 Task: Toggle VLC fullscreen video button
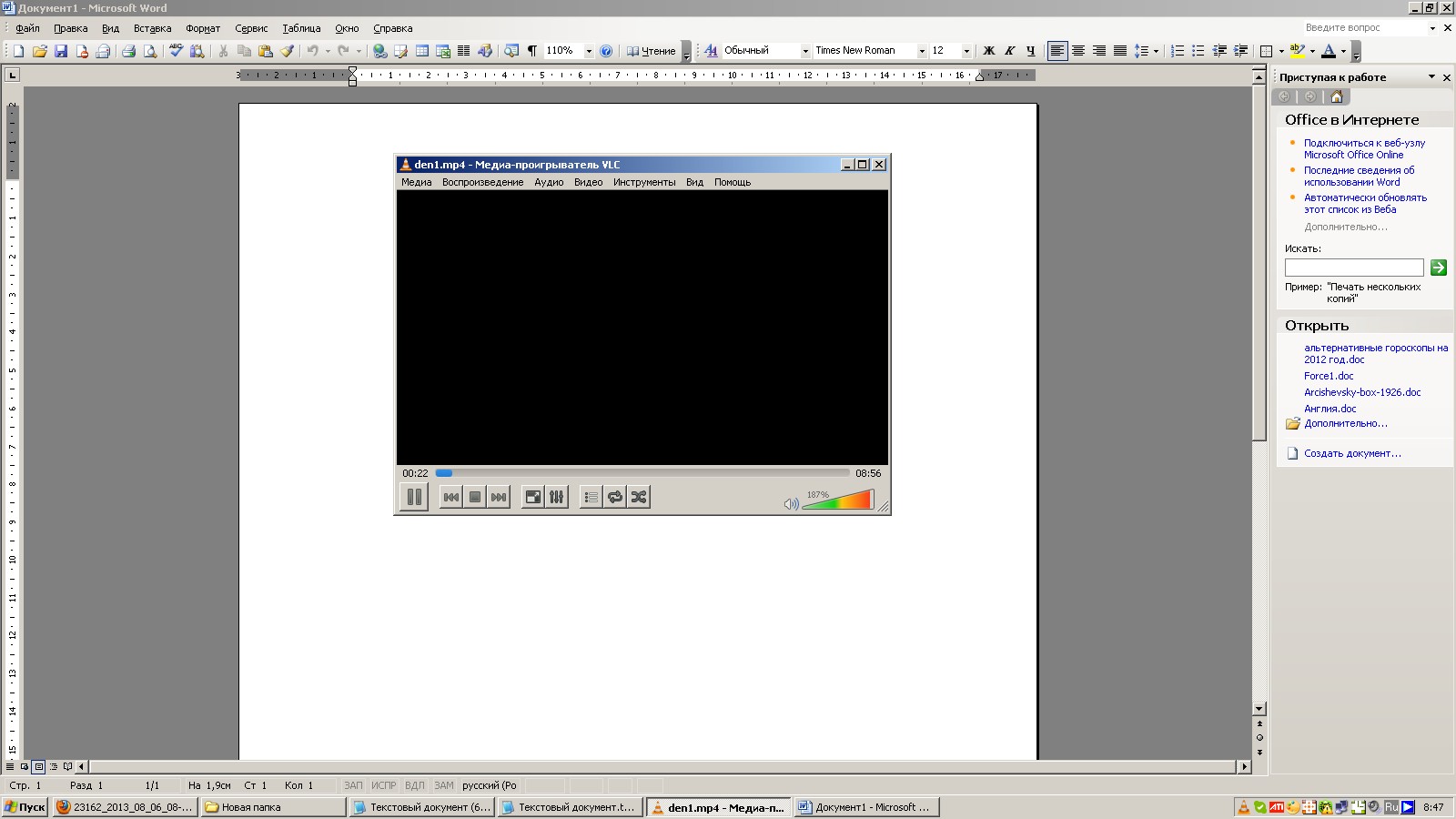point(533,497)
